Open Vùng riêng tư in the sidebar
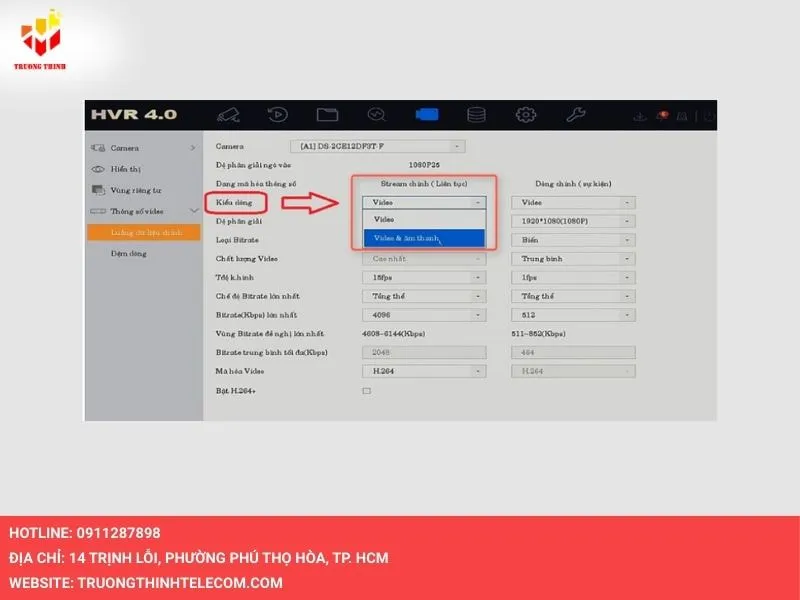The height and width of the screenshot is (600, 800). [x=135, y=190]
